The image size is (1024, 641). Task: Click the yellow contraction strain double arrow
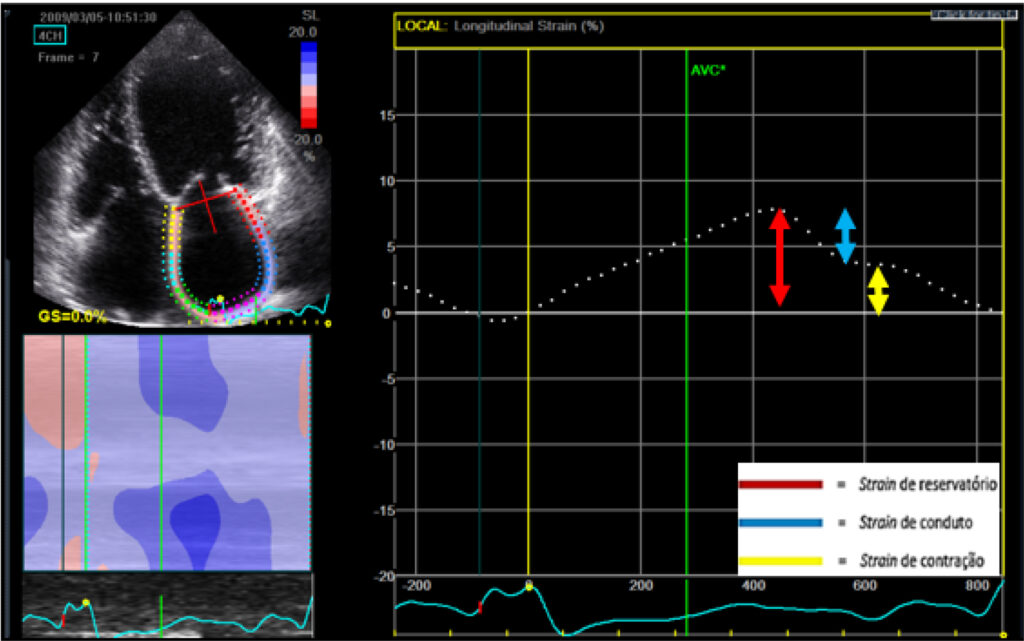[877, 291]
